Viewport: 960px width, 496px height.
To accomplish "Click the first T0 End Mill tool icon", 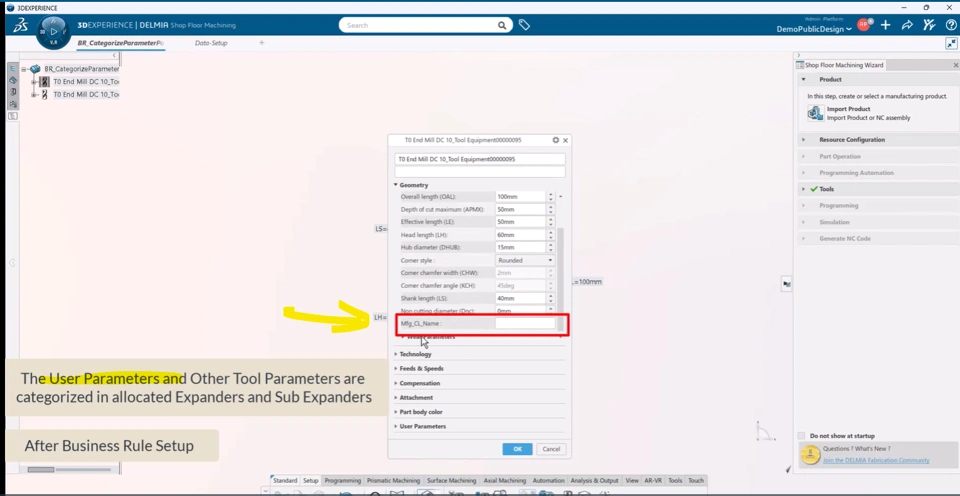I will click(44, 81).
